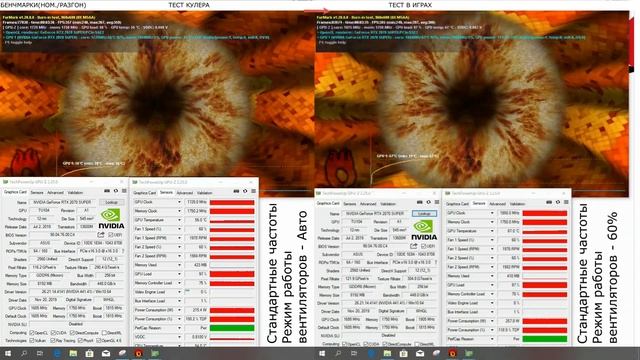This screenshot has width=640, height=360.
Task: Toggle UEFI checkbox in 60%-mode Graphics Card window
Action: (x=423, y=246)
